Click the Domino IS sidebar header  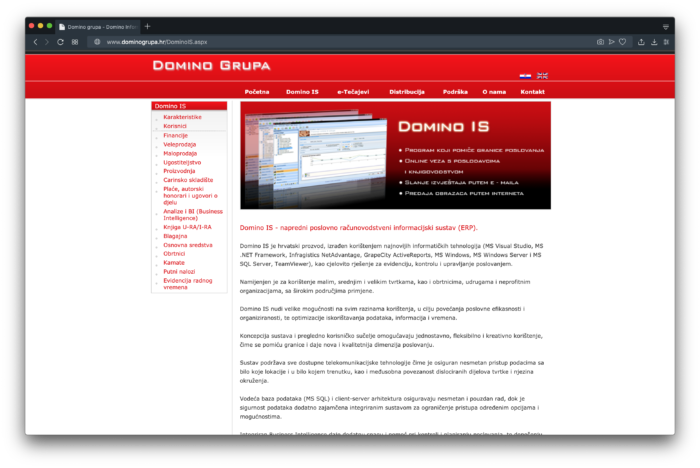point(189,106)
